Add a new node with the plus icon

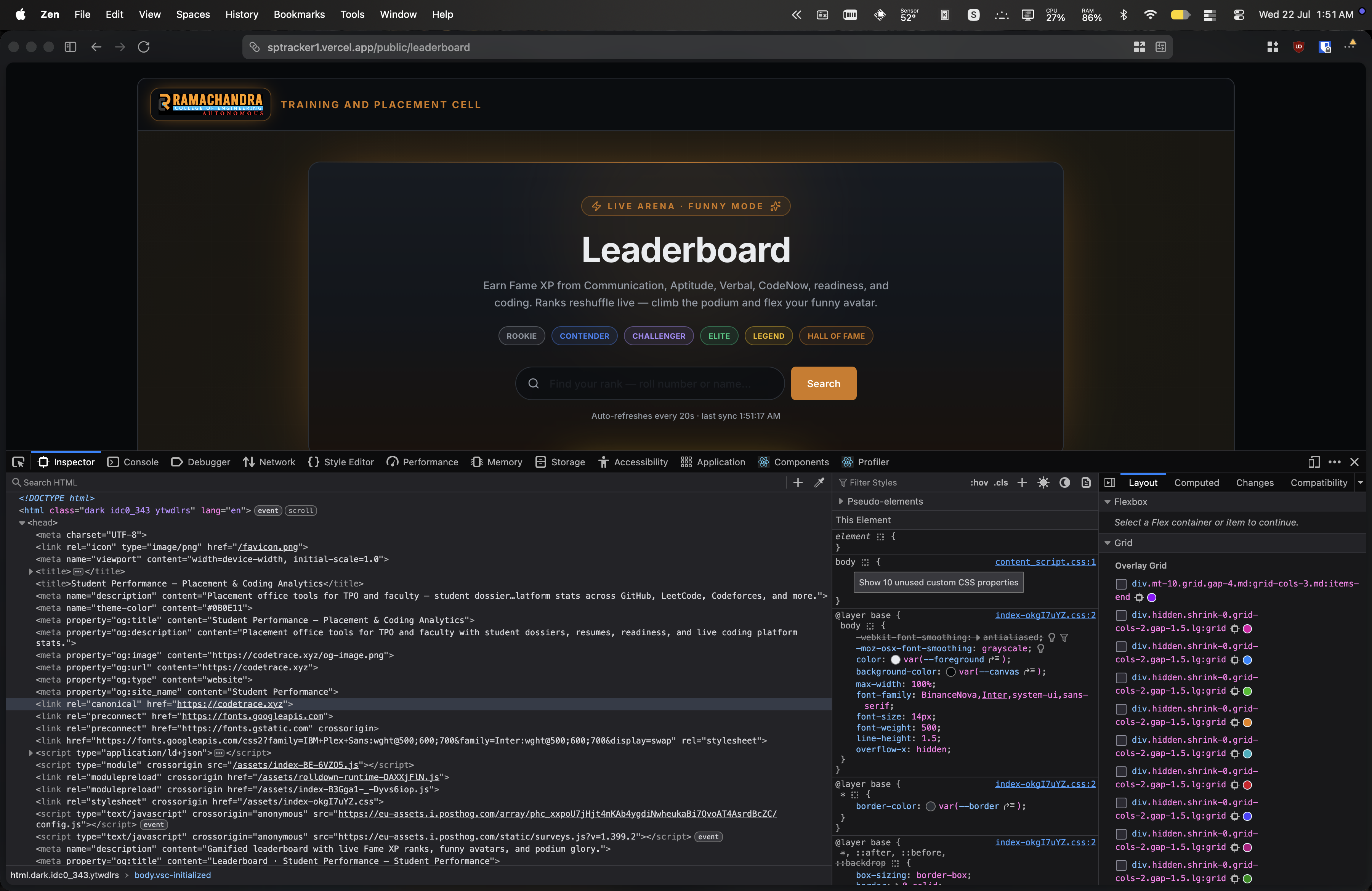click(x=798, y=482)
